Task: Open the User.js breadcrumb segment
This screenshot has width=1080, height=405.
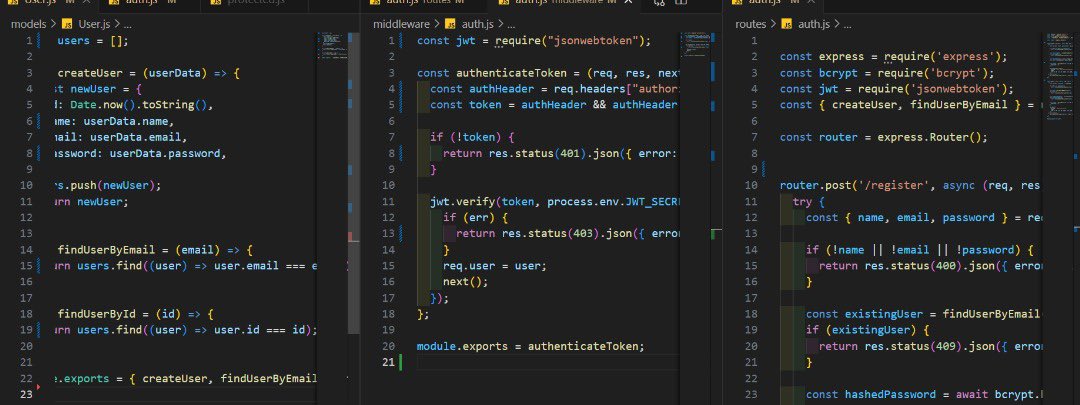Action: [94, 24]
